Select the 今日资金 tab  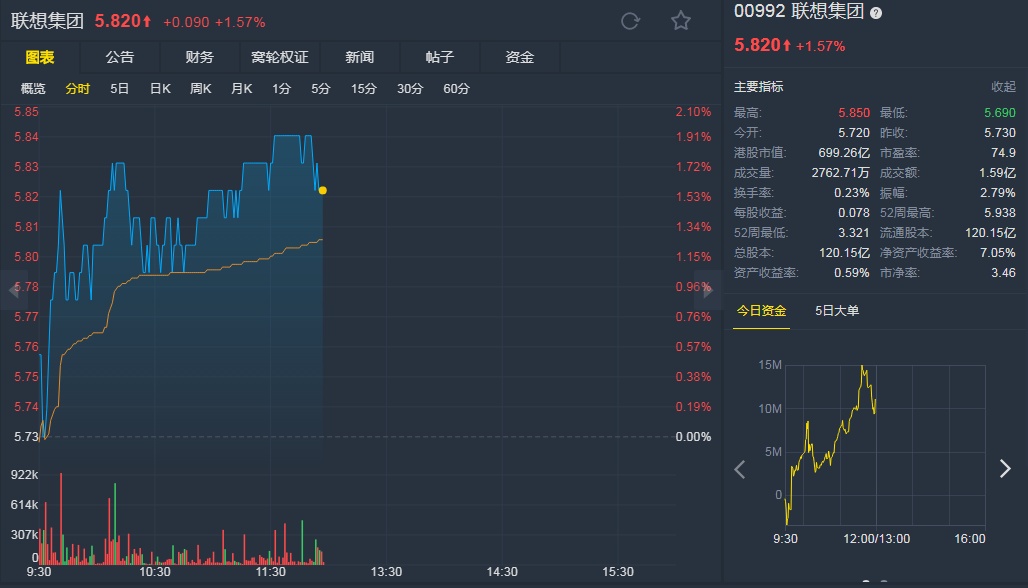point(762,311)
